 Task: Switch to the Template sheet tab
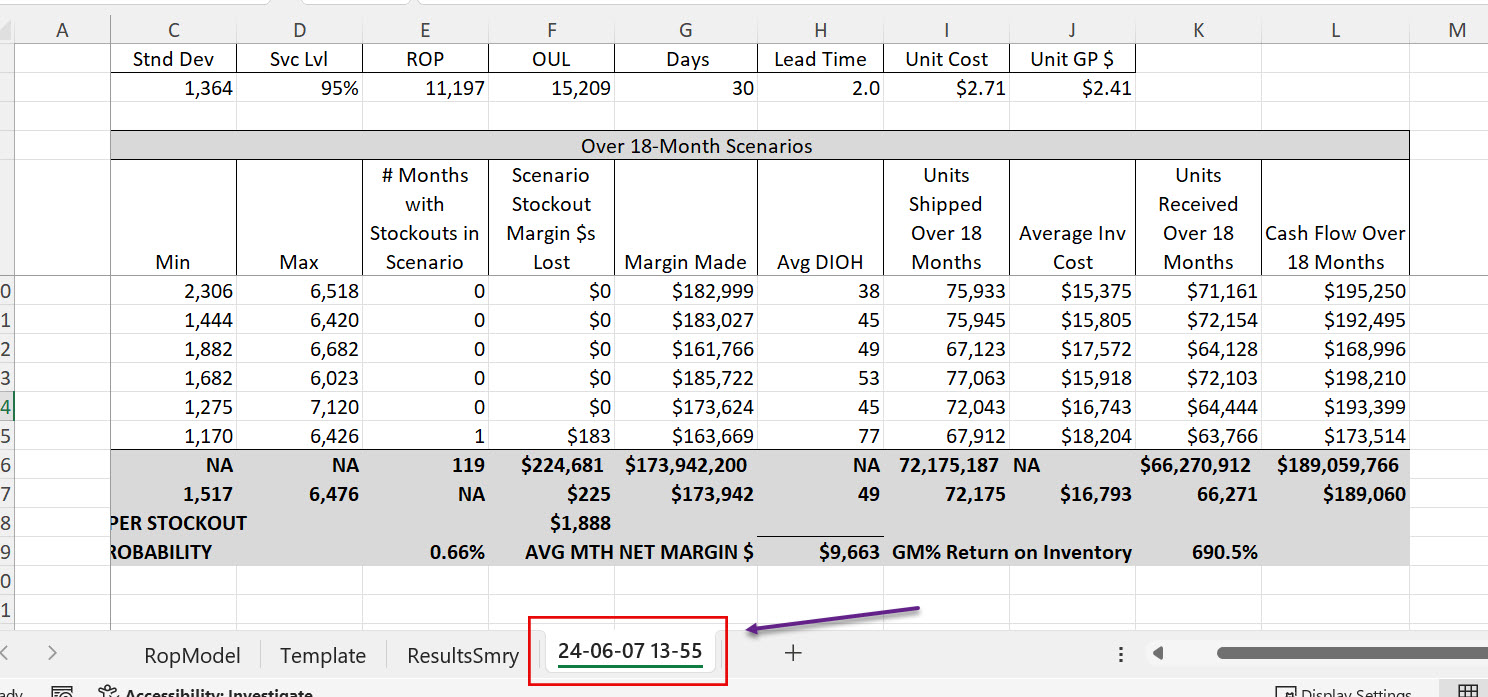[x=322, y=655]
